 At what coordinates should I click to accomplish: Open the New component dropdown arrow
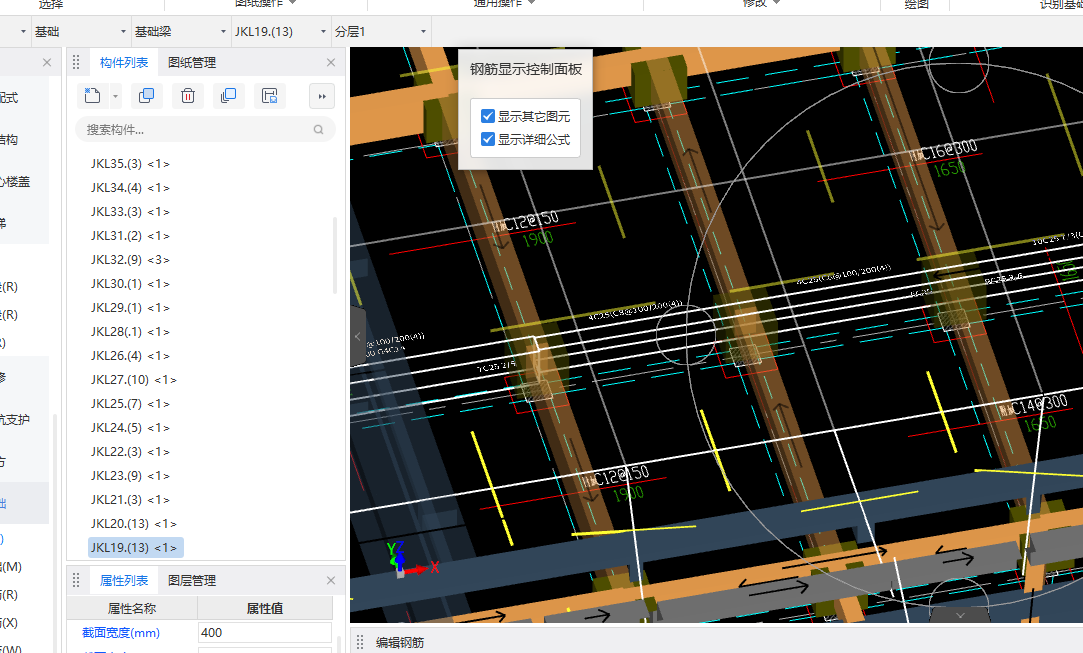click(x=115, y=96)
